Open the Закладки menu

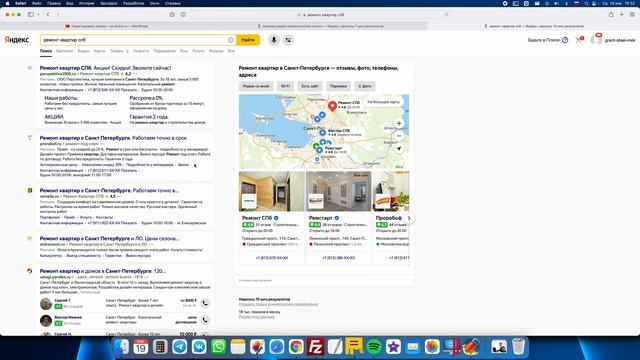(x=109, y=3)
